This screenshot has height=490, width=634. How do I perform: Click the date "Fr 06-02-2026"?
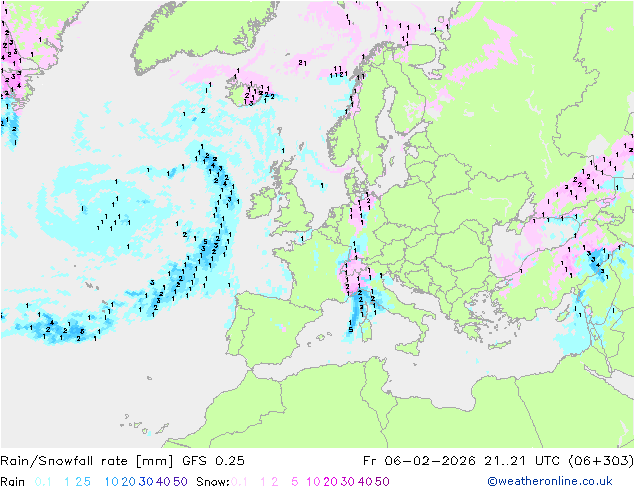point(419,461)
